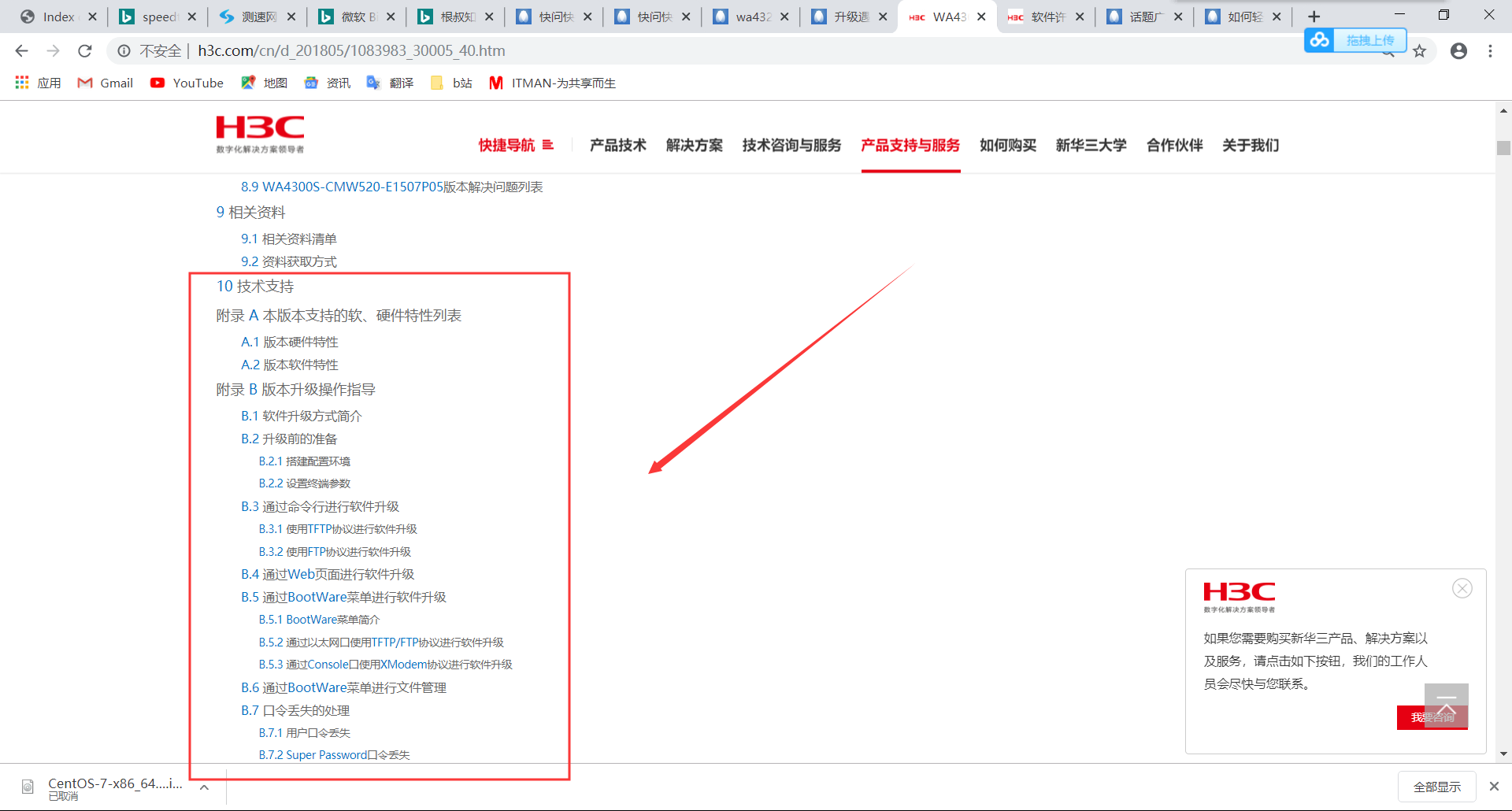This screenshot has width=1512, height=811.
Task: Open the 关于我们 navigation menu
Action: tap(1251, 145)
